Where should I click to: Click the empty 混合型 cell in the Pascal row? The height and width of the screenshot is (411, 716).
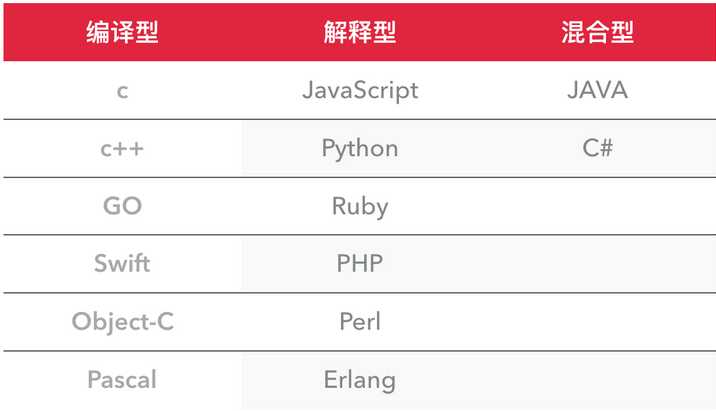point(597,380)
